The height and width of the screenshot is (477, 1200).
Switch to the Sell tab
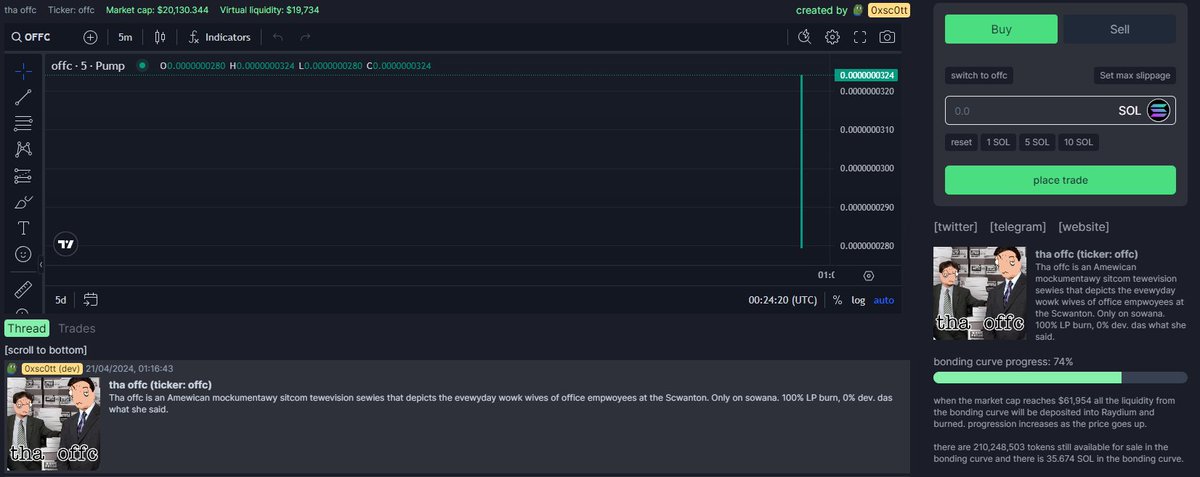coord(1119,29)
